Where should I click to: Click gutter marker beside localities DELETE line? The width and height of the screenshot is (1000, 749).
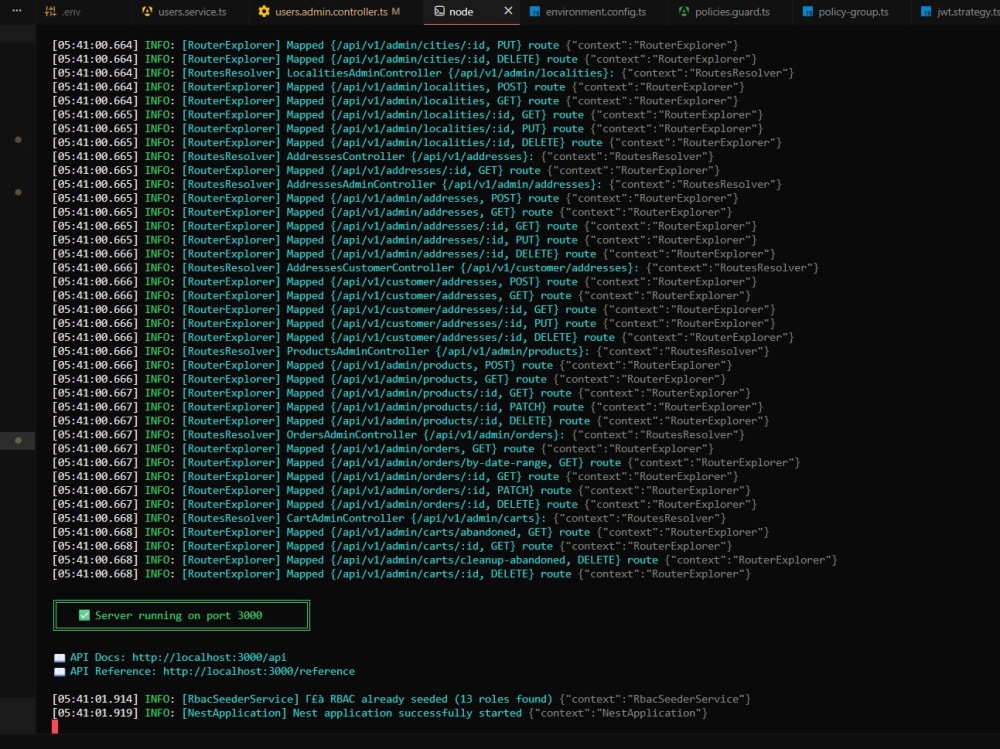tap(18, 139)
